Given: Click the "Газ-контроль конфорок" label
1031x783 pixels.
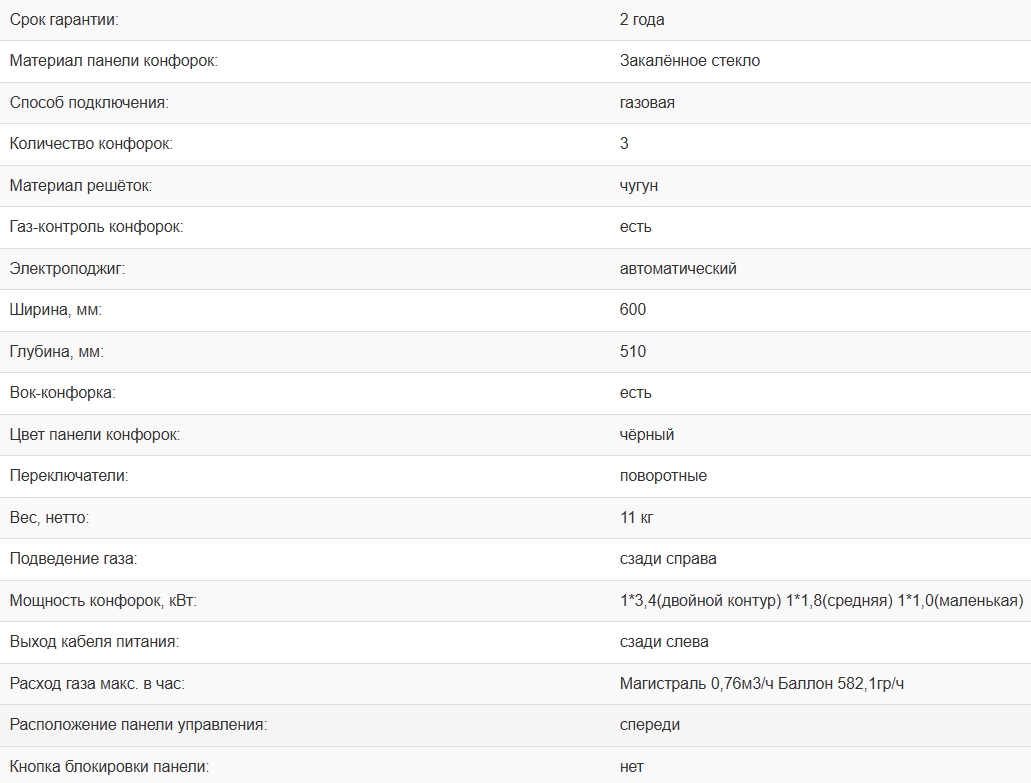Looking at the screenshot, I should point(96,227).
